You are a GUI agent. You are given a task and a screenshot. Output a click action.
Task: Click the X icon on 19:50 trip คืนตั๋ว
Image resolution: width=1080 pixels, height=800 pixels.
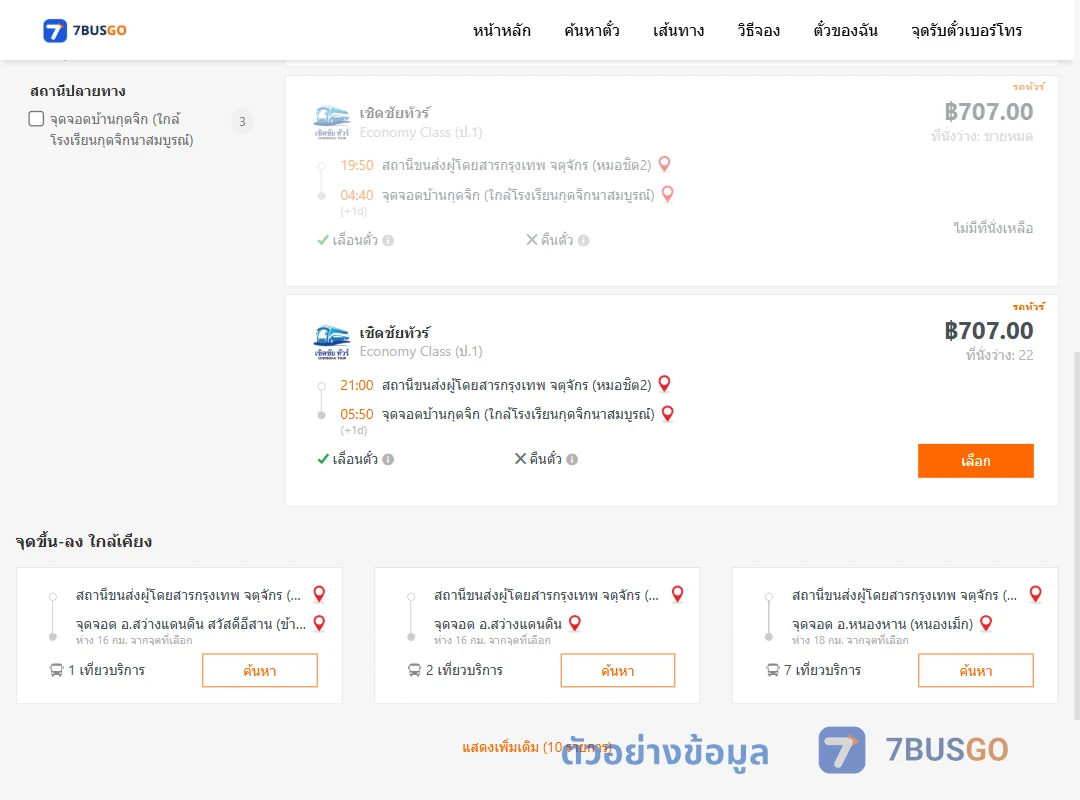point(532,240)
